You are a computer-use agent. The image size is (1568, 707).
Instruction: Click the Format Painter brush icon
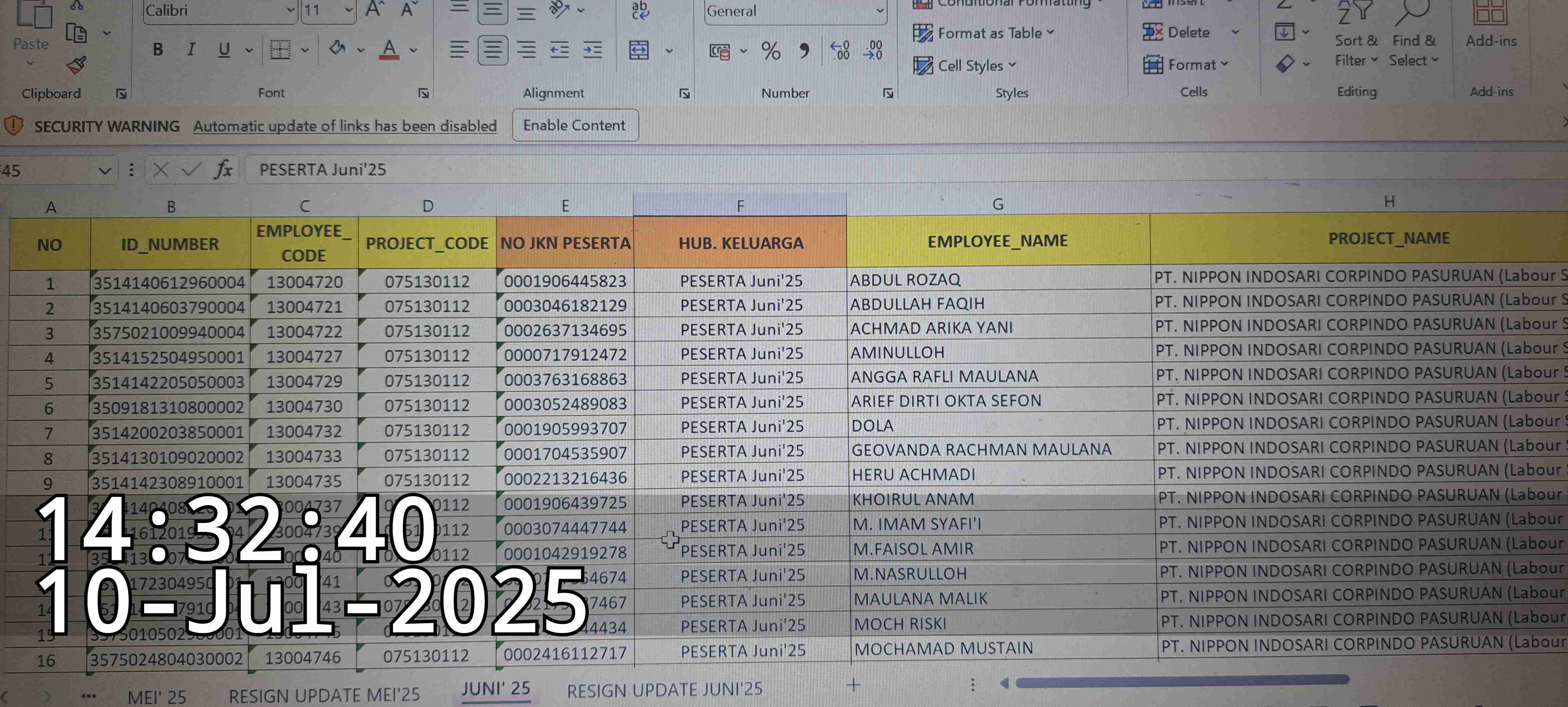point(76,64)
